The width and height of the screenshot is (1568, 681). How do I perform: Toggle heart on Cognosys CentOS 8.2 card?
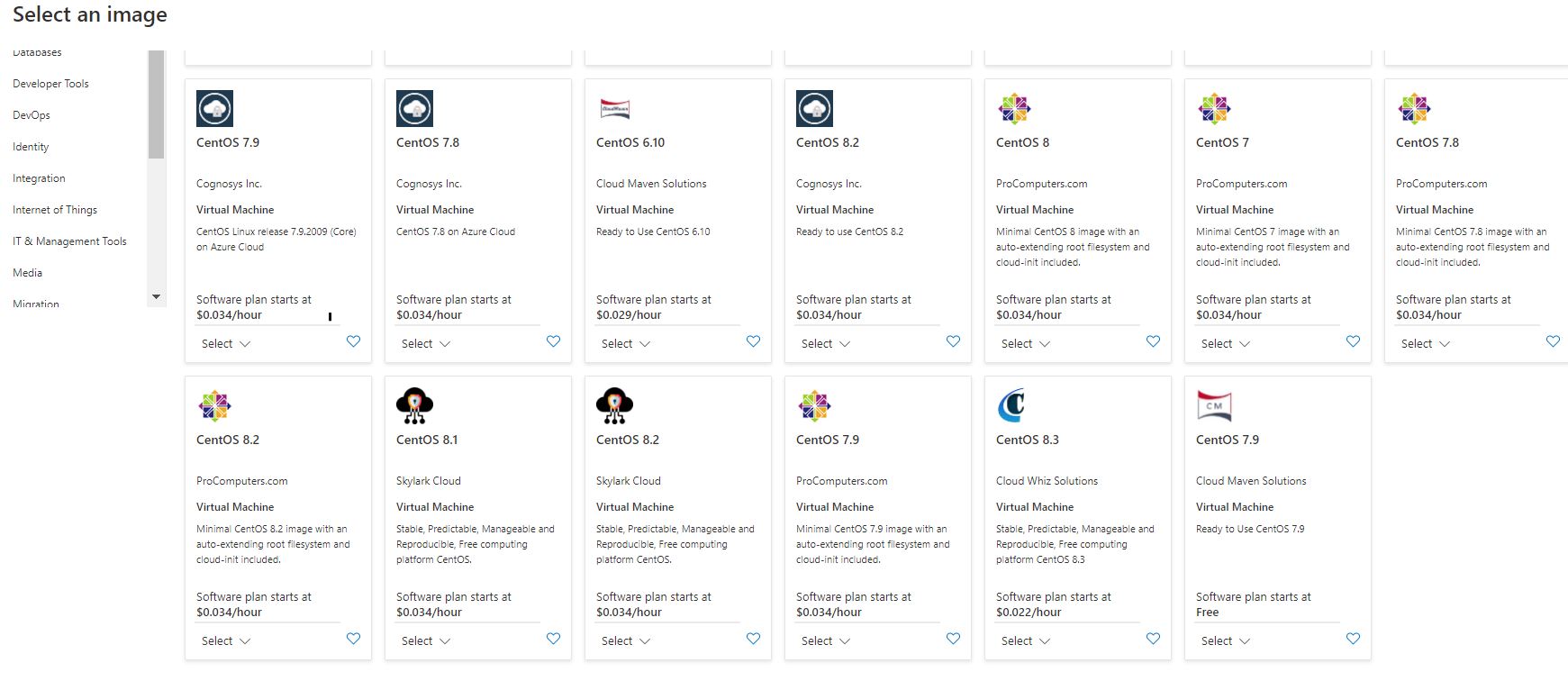tap(953, 341)
